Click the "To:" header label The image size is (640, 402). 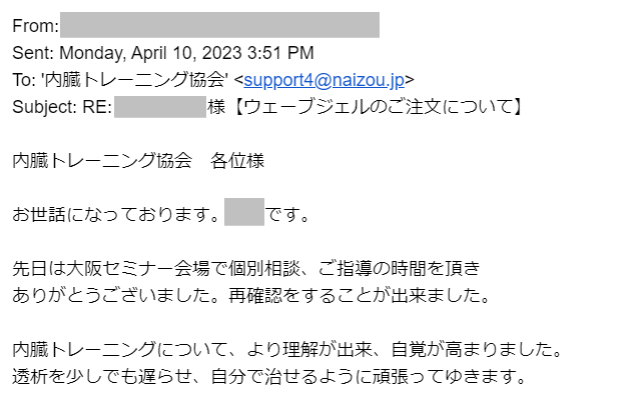point(24,80)
